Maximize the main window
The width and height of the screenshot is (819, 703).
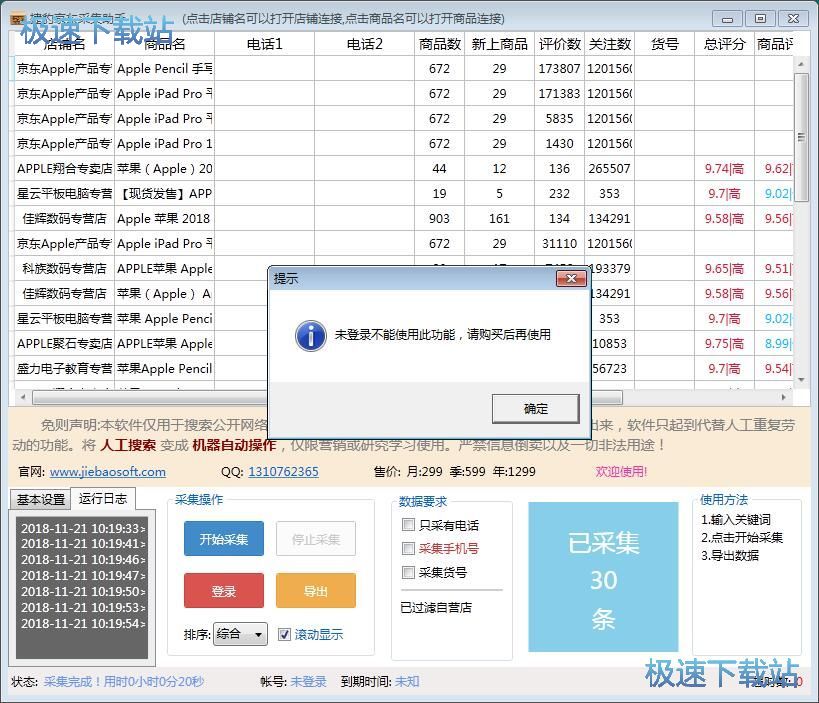point(760,19)
